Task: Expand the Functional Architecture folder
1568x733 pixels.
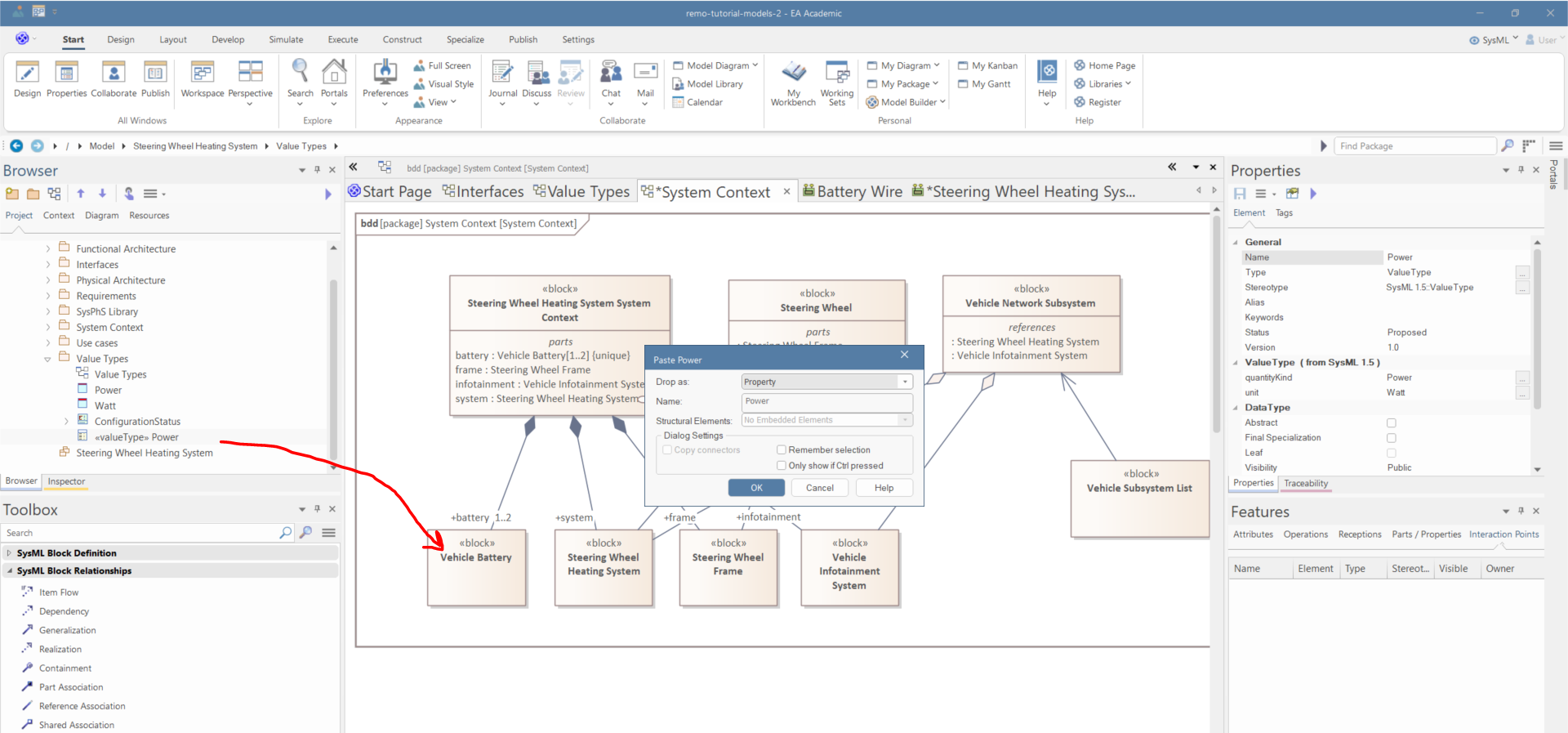Action: point(48,249)
